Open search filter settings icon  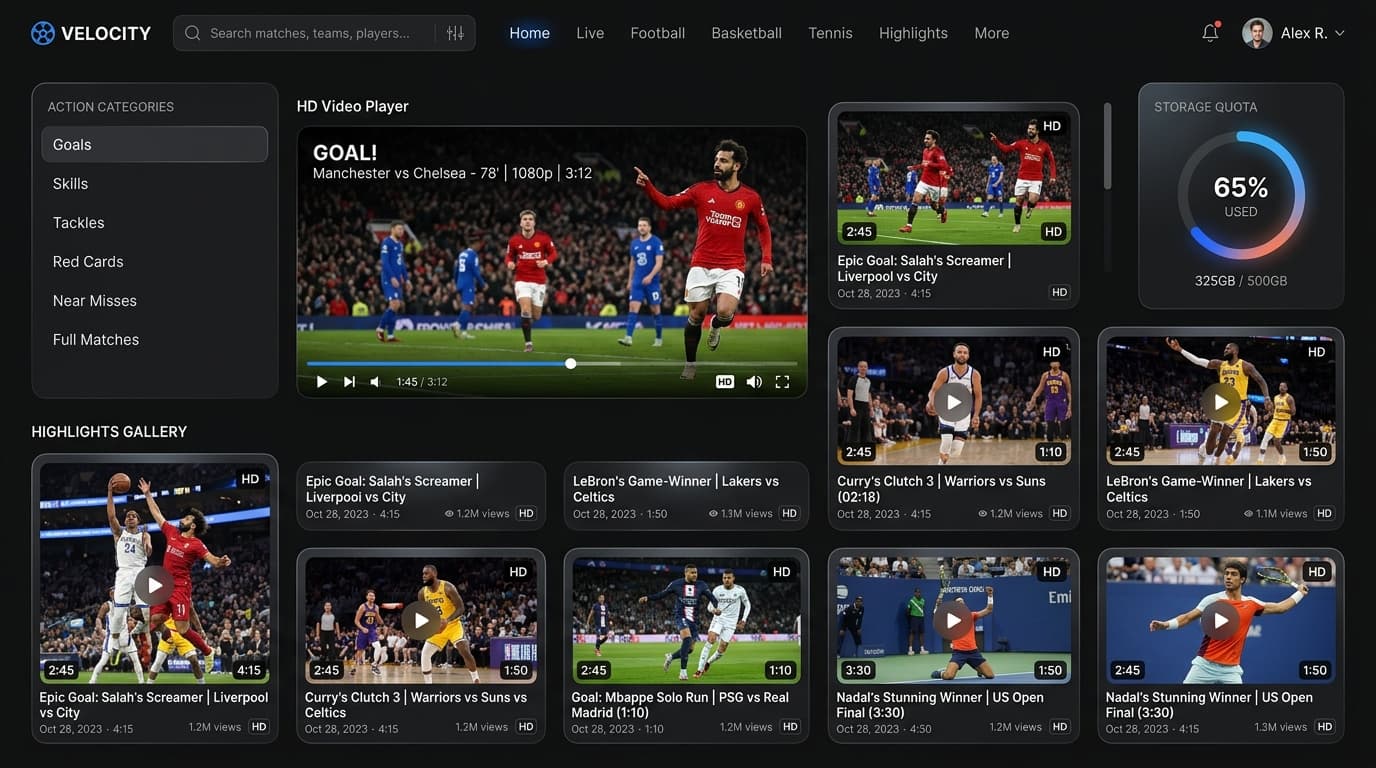(x=455, y=33)
